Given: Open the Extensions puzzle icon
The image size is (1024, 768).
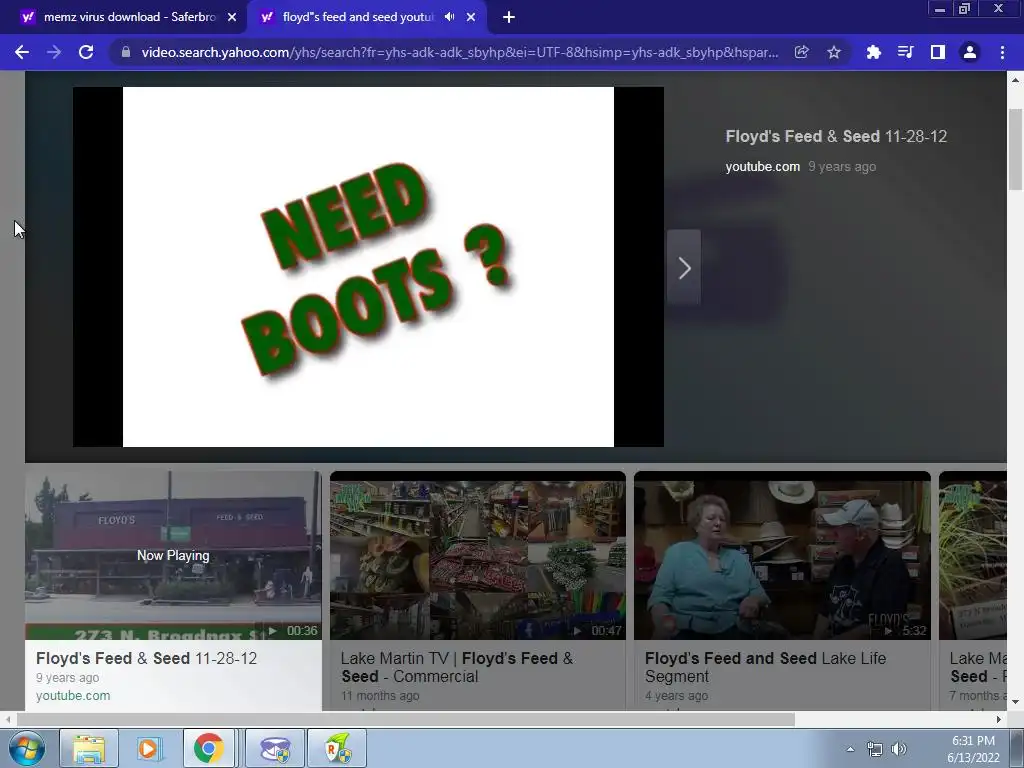Looking at the screenshot, I should tap(873, 52).
